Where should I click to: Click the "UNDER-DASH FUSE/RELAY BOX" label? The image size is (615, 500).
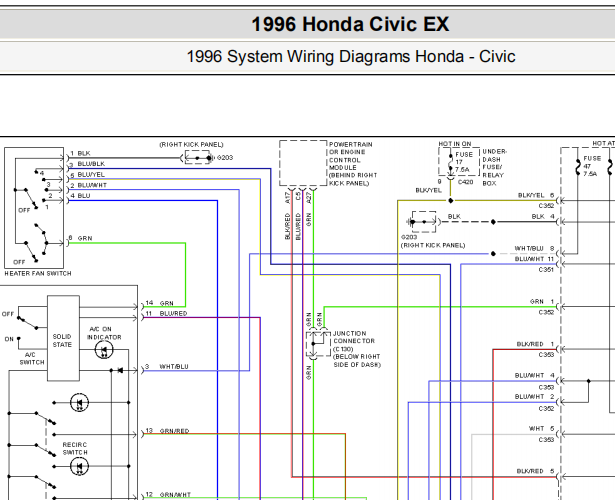click(494, 167)
